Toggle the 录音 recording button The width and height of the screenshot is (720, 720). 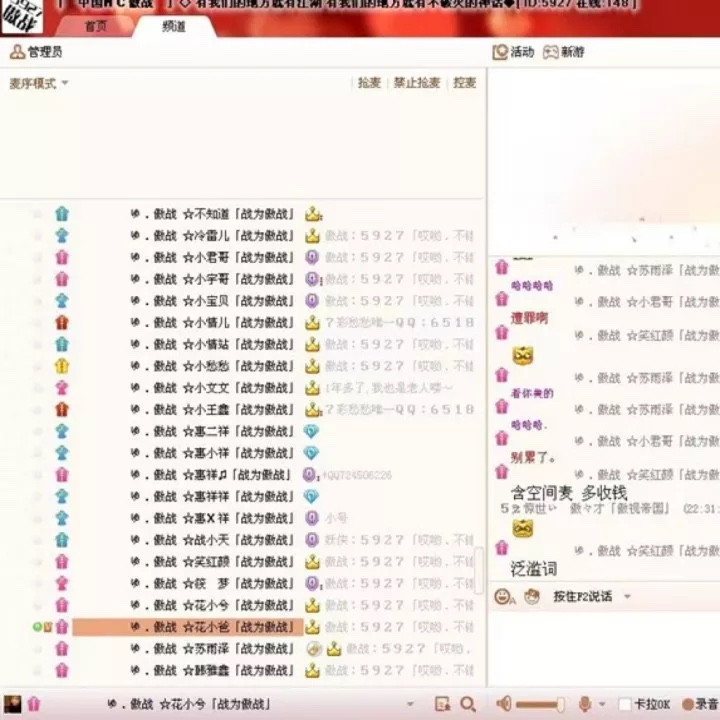[x=687, y=704]
